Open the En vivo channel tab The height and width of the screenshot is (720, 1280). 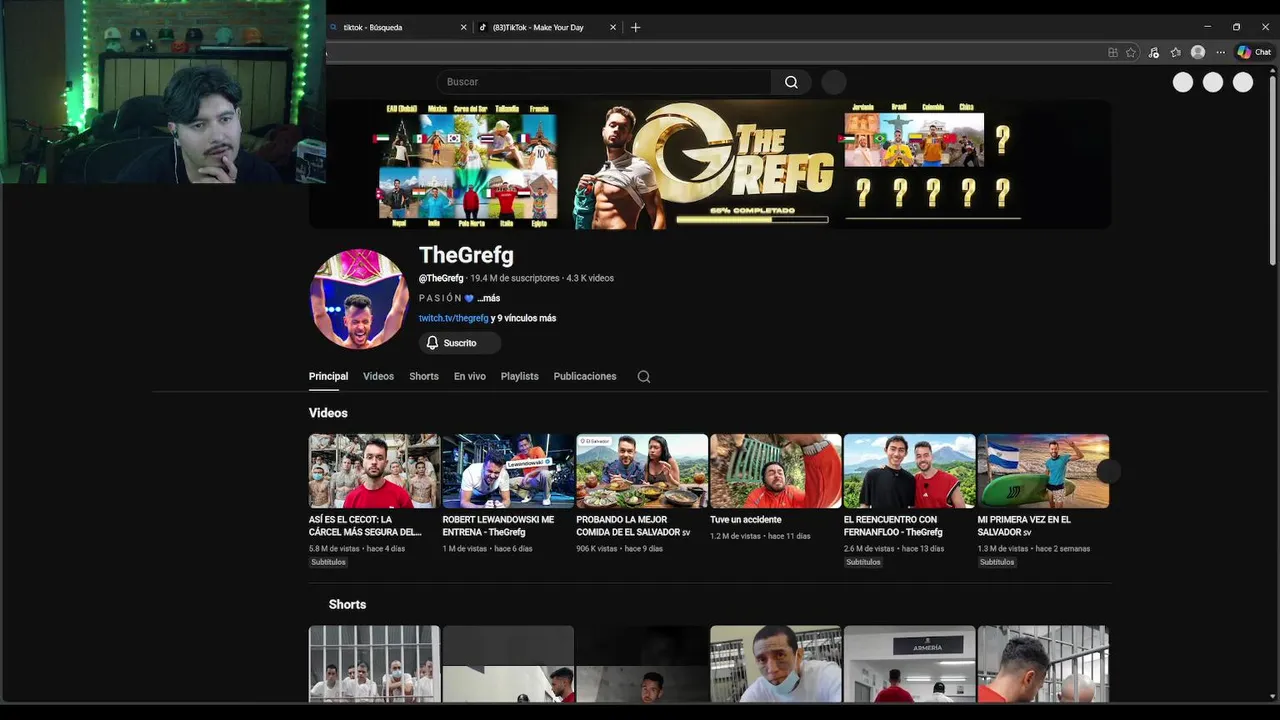pos(470,376)
